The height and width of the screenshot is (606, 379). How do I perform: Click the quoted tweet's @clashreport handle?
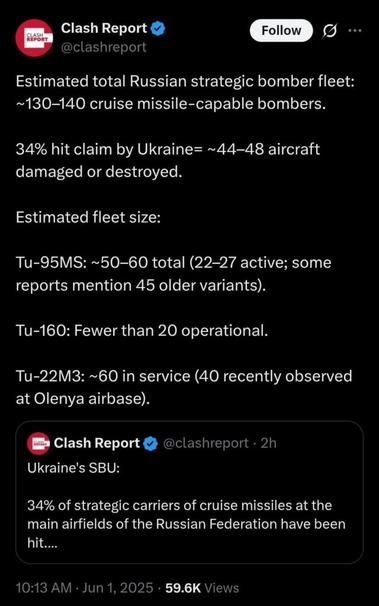point(206,443)
